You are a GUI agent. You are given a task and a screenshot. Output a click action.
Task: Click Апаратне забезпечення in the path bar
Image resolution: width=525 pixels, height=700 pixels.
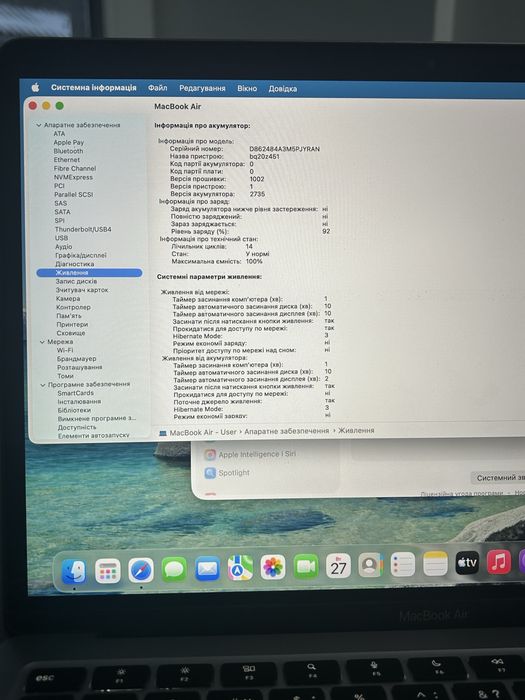pos(287,431)
